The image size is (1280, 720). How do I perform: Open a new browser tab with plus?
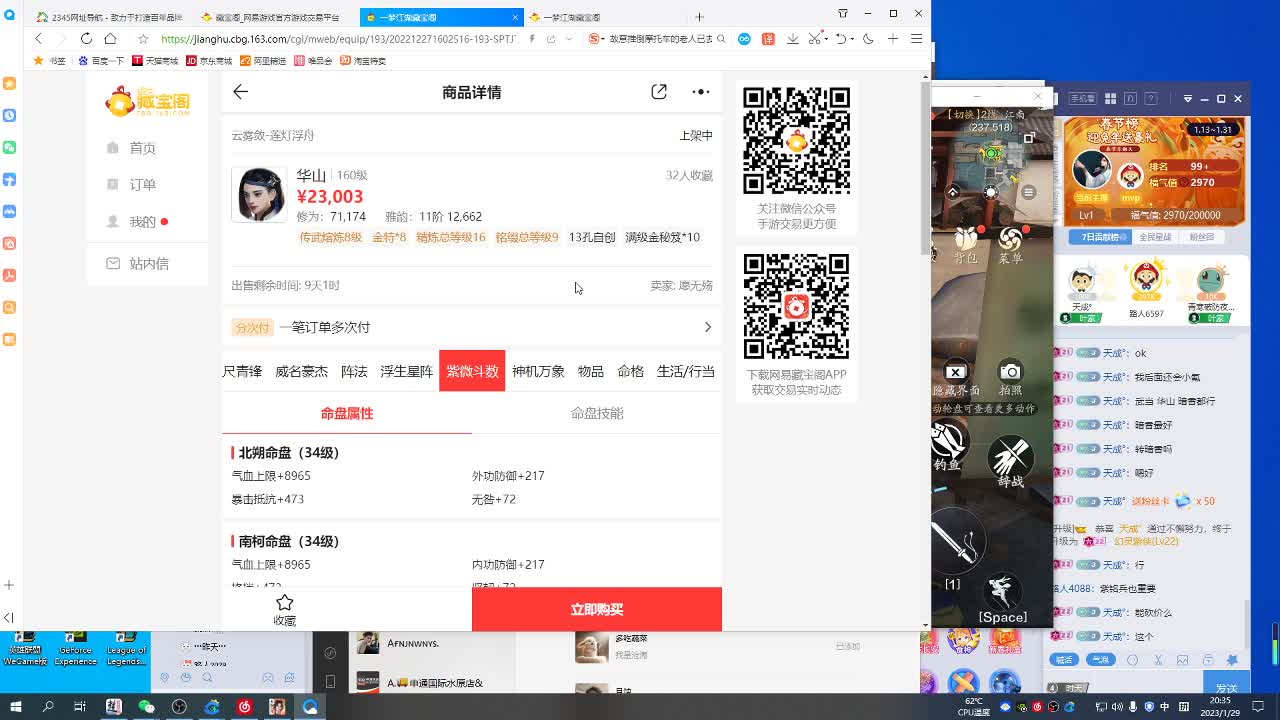click(x=699, y=17)
